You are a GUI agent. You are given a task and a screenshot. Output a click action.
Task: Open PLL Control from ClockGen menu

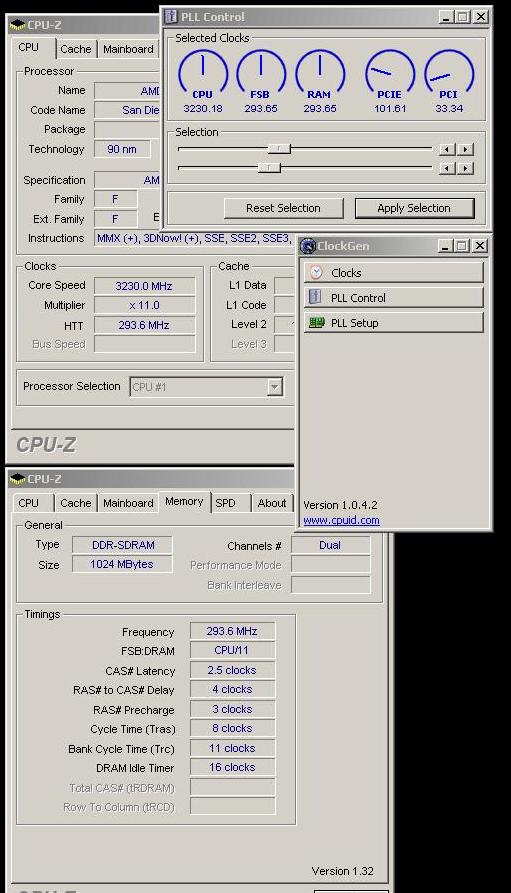pyautogui.click(x=394, y=298)
